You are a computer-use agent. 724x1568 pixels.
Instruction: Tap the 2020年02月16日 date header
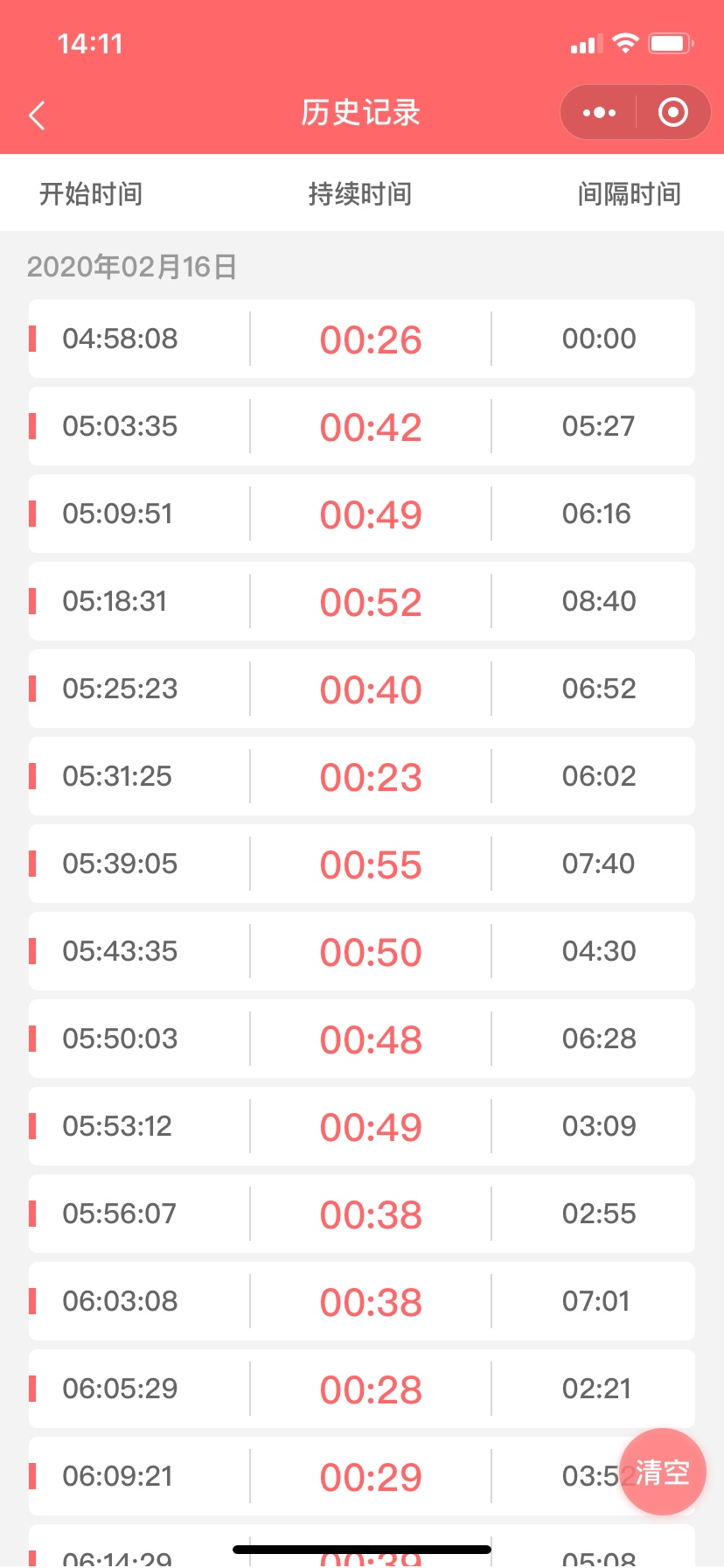[132, 266]
